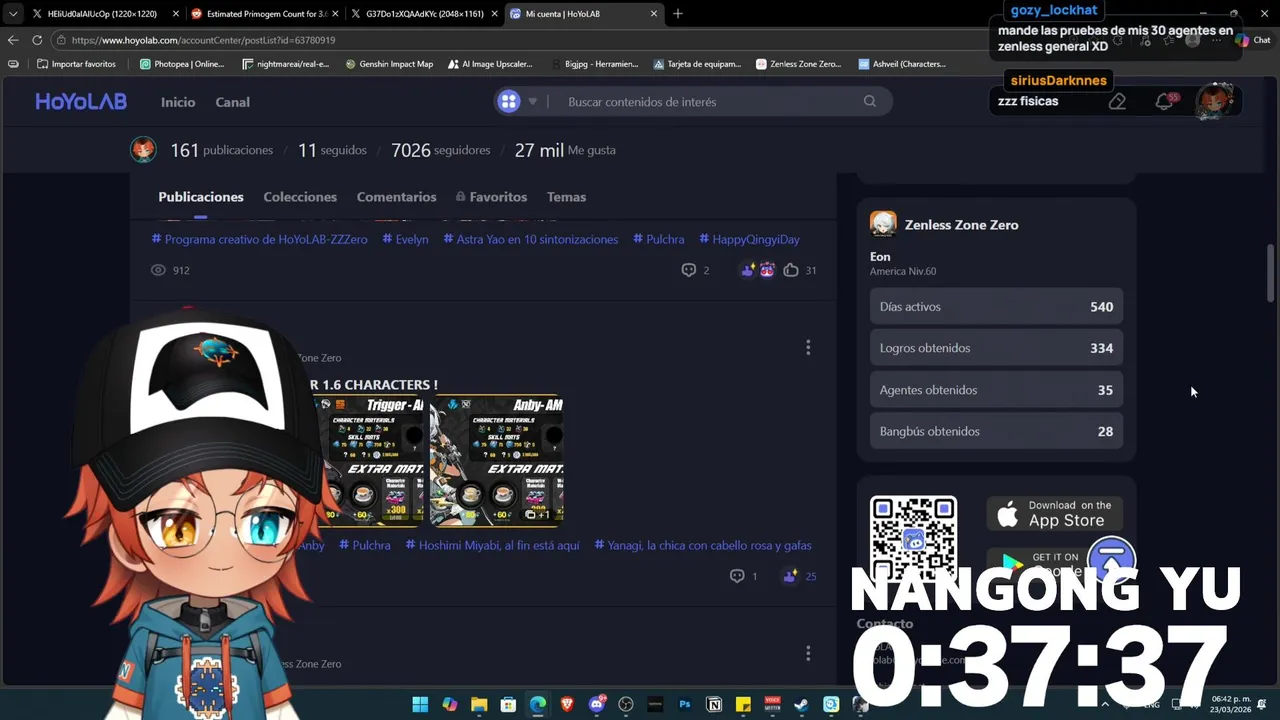The width and height of the screenshot is (1280, 720).
Task: Open the HappyQingyiDay hashtag
Action: 749,239
